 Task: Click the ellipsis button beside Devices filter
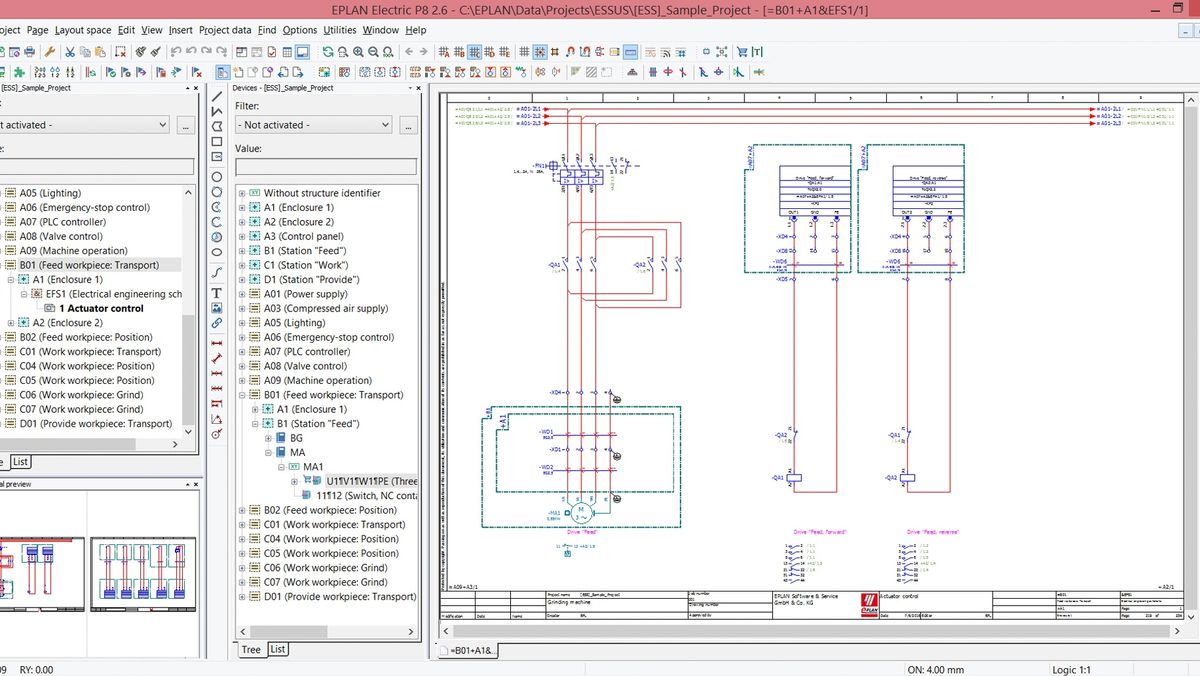408,125
